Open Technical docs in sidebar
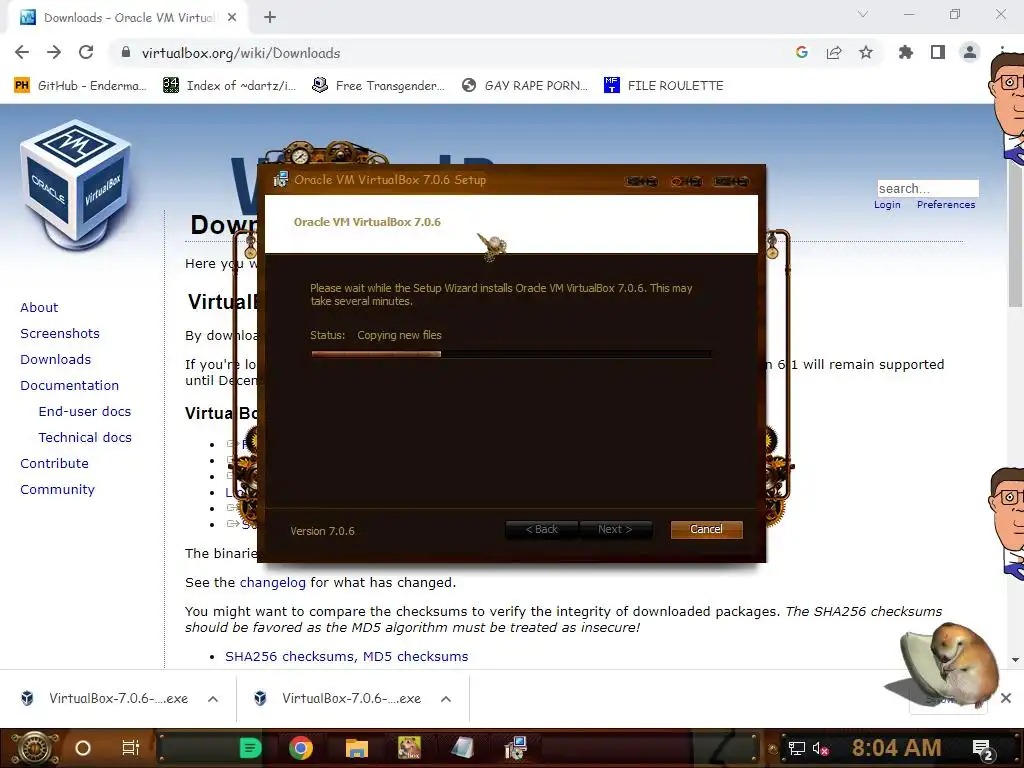This screenshot has height=768, width=1024. (x=85, y=438)
